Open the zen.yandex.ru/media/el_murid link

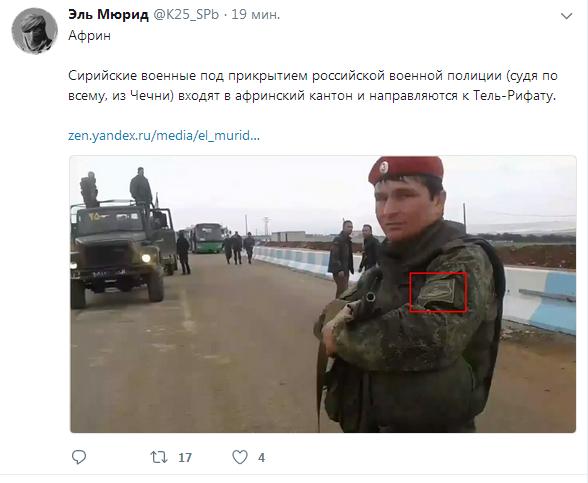(164, 135)
